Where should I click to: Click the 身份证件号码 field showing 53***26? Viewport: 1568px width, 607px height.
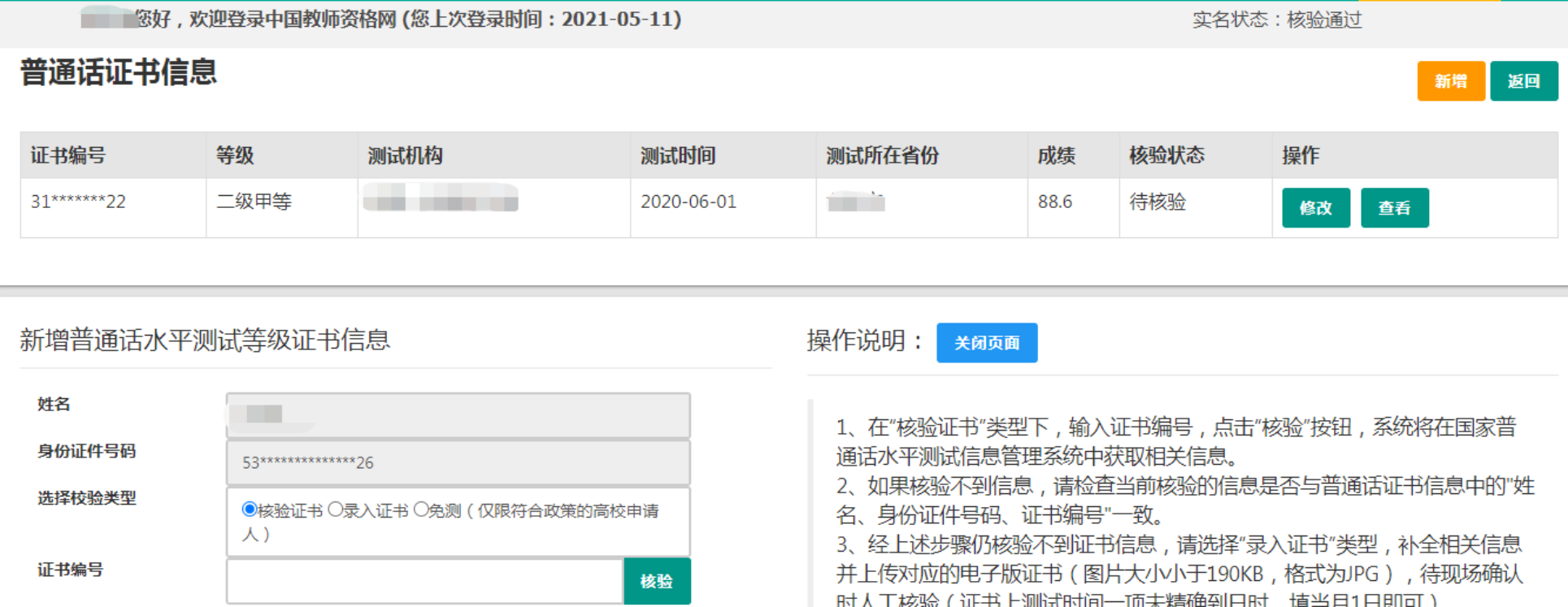458,462
